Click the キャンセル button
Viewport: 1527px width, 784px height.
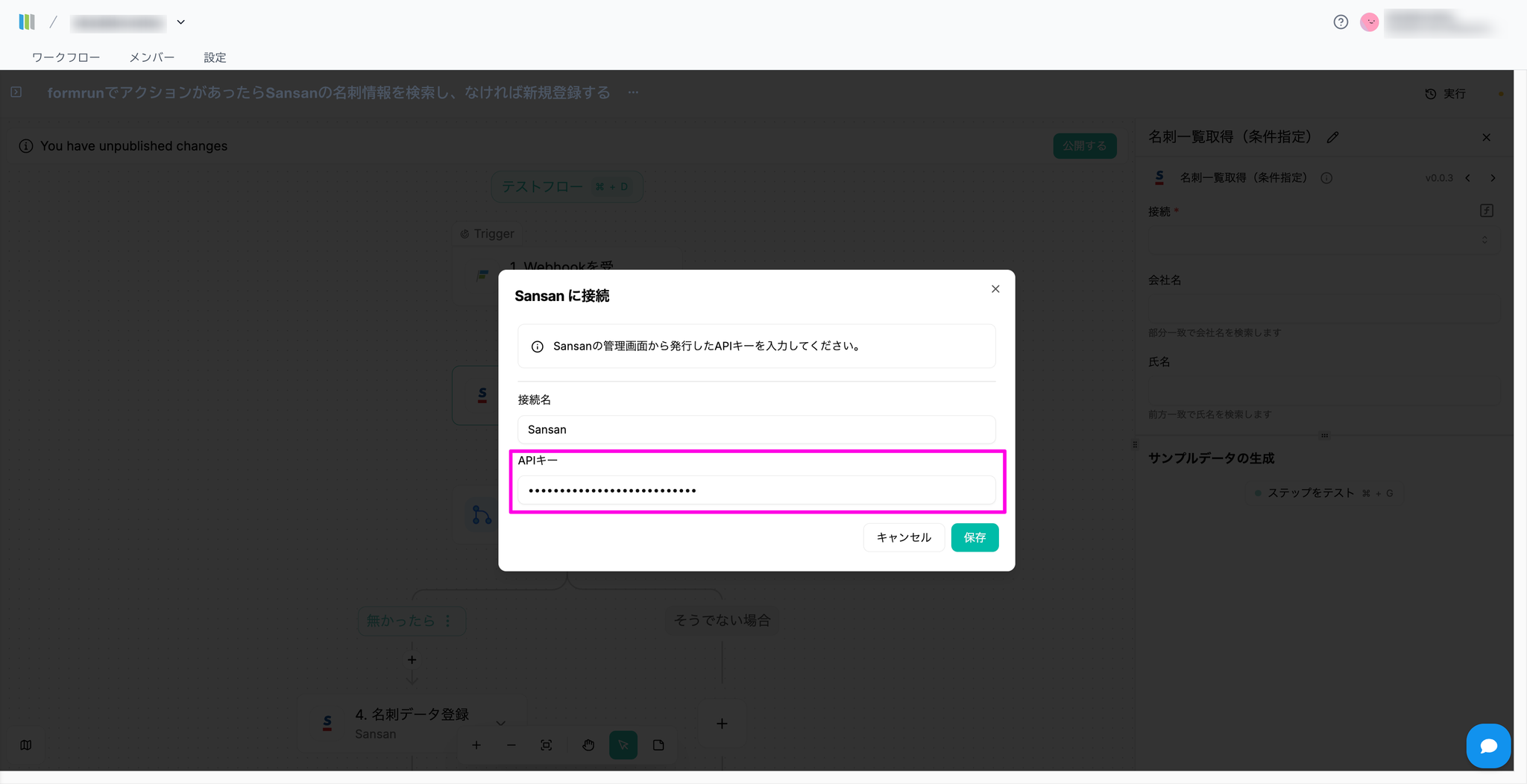(x=904, y=537)
